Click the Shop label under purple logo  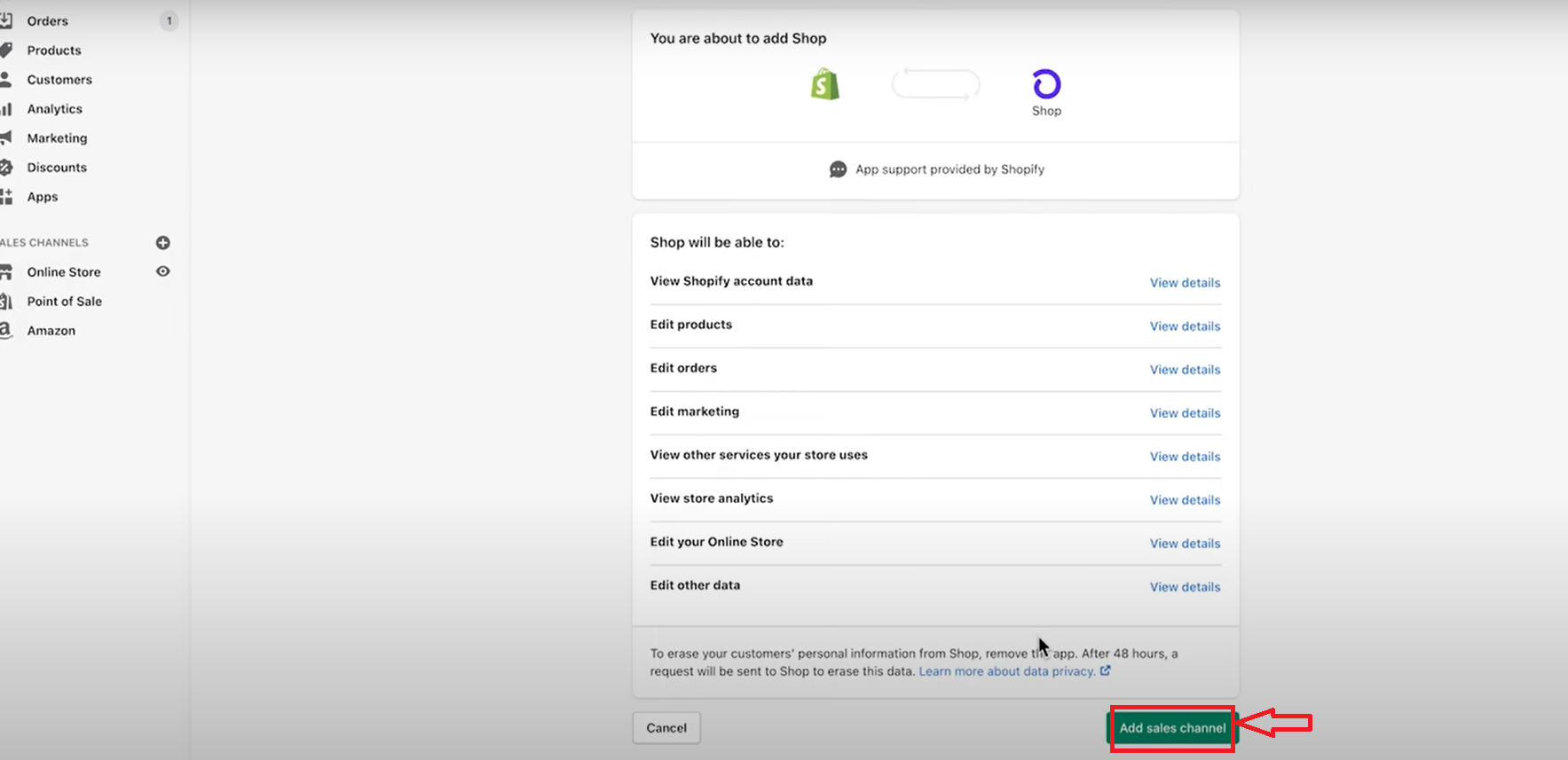coord(1046,111)
